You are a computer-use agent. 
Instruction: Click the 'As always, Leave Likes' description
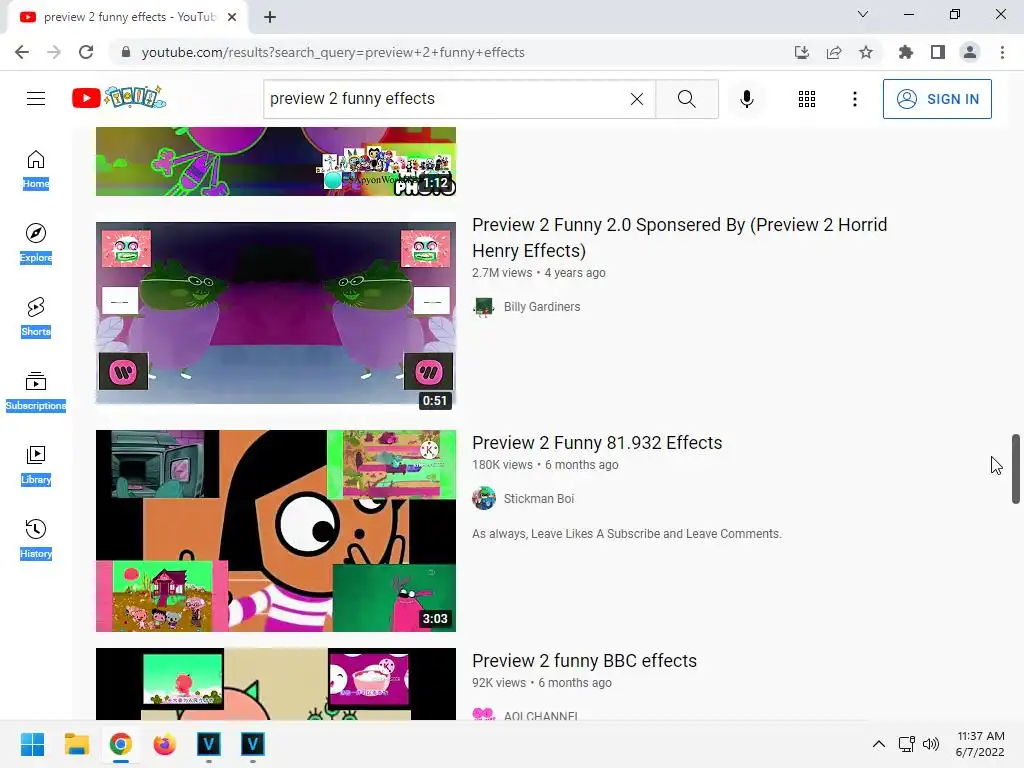pyautogui.click(x=627, y=534)
